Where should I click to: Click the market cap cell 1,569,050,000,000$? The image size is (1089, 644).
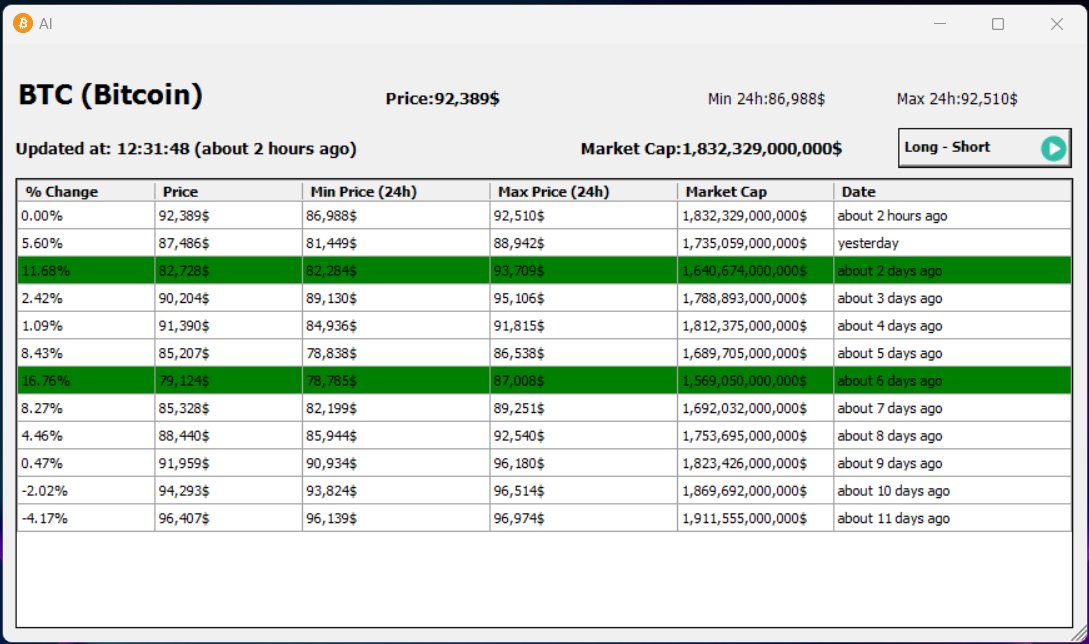tap(755, 381)
